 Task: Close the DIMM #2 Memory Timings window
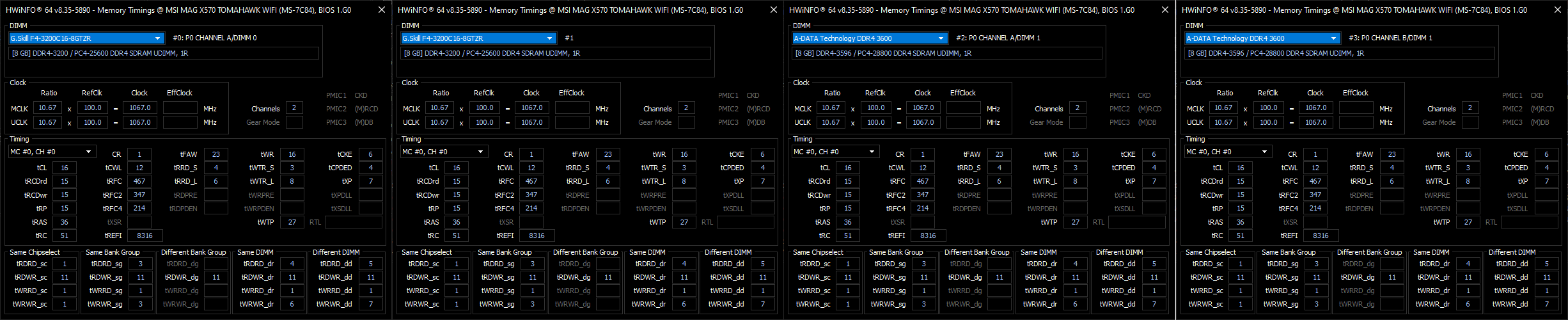point(1165,10)
